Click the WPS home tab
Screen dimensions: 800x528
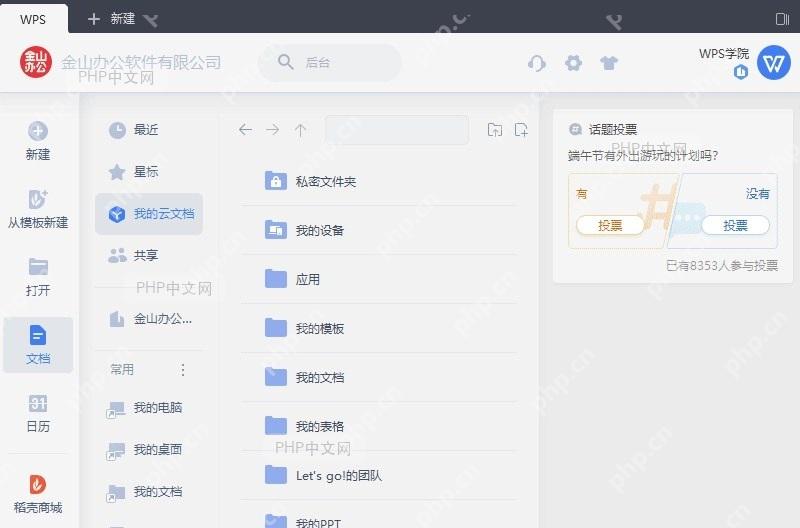[x=33, y=19]
